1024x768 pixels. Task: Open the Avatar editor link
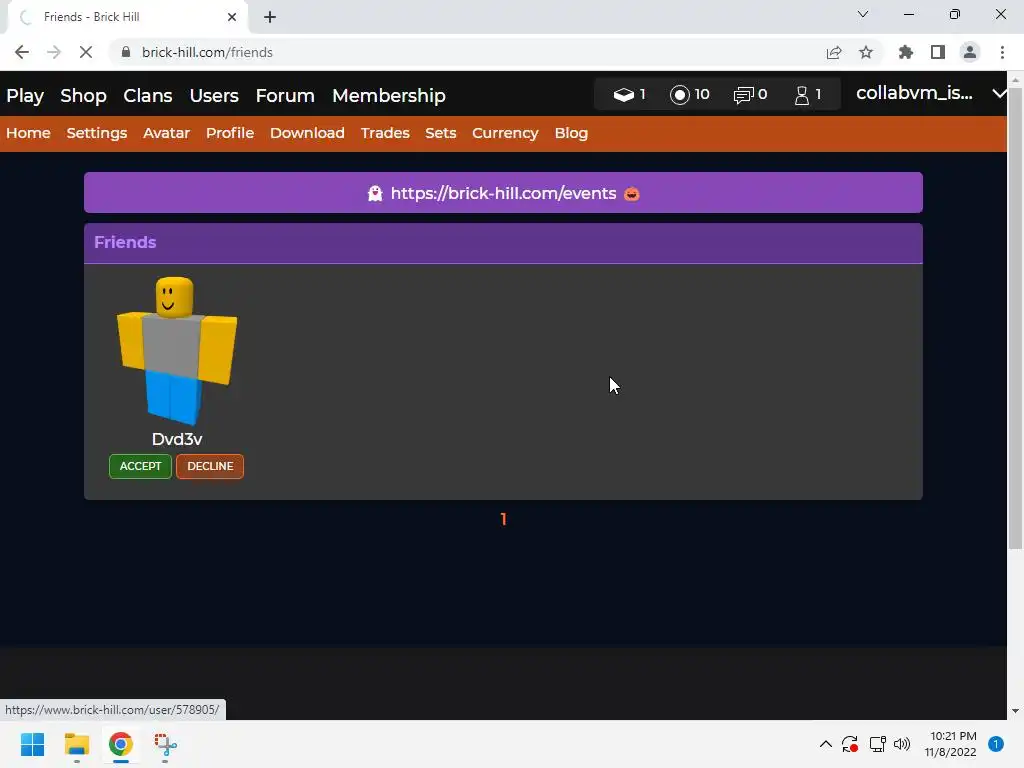[x=167, y=133]
